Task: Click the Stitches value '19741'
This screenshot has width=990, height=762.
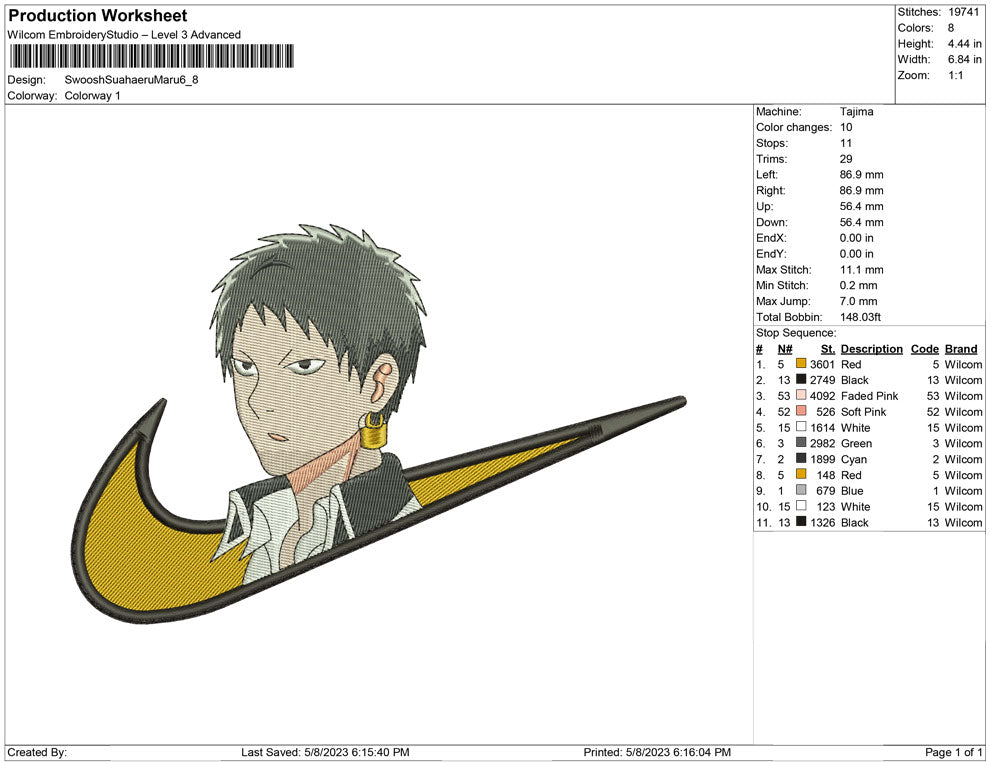Action: pos(963,12)
